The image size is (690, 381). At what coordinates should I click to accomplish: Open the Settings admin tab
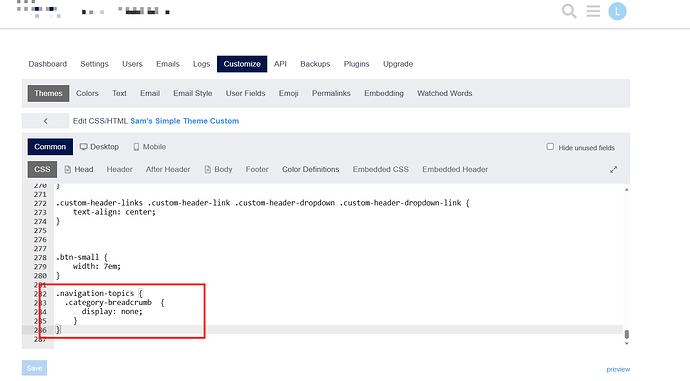point(94,64)
